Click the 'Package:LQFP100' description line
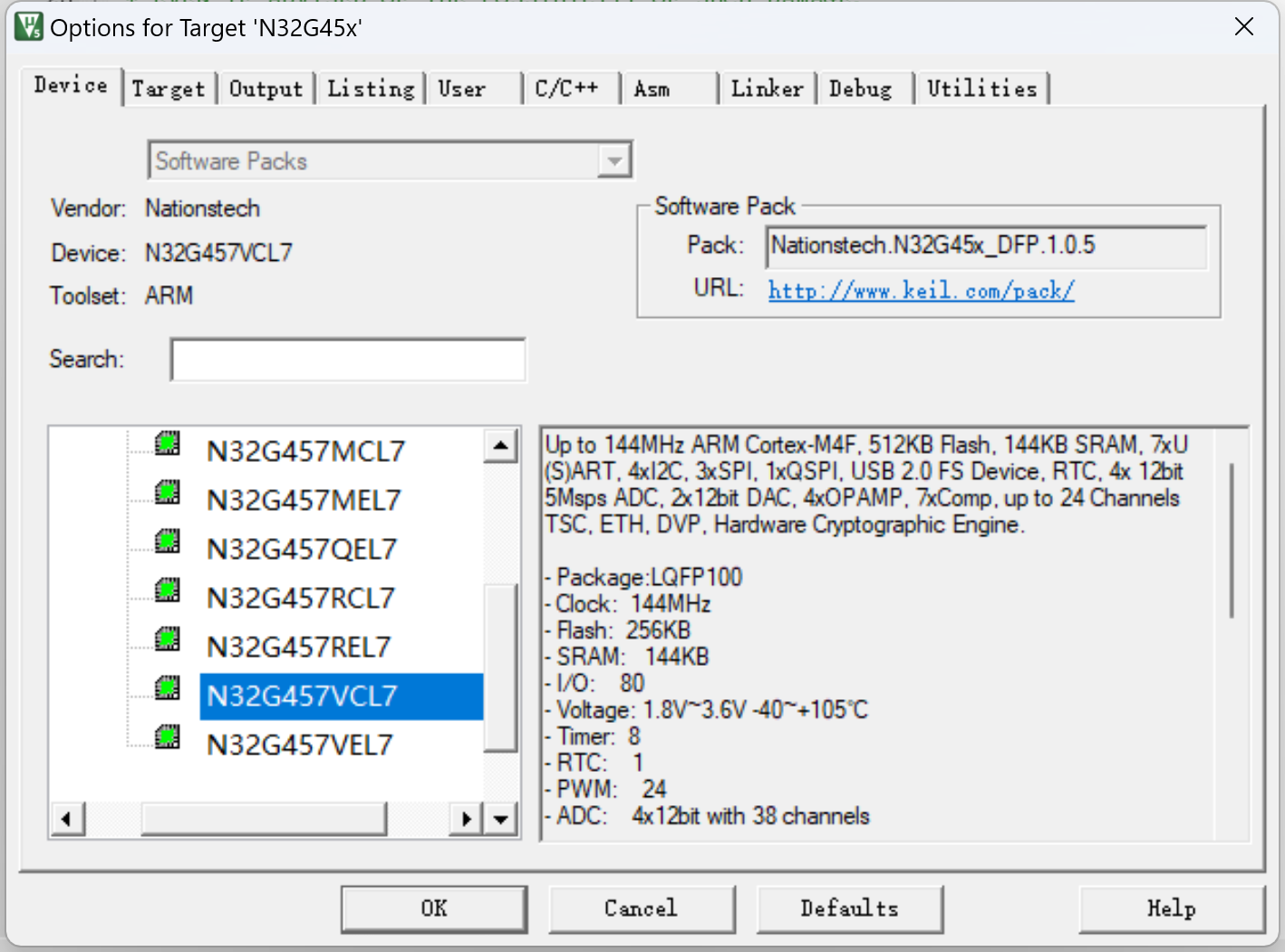 pyautogui.click(x=643, y=577)
